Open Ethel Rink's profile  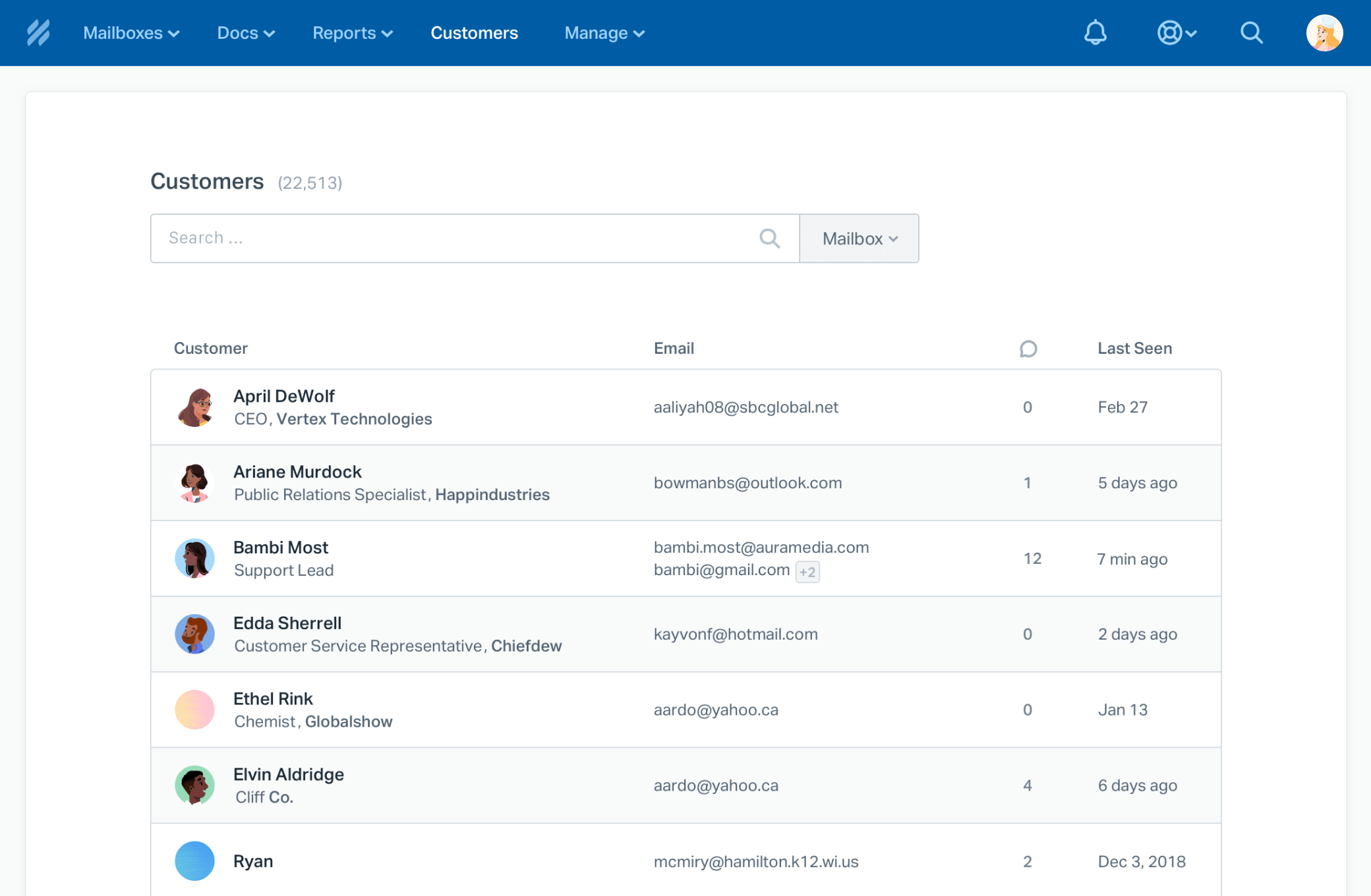pyautogui.click(x=273, y=699)
